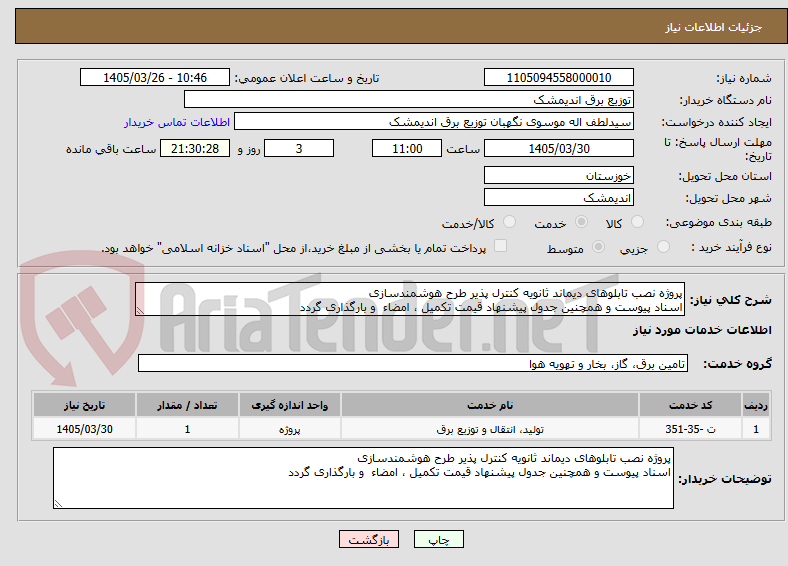Click the city field اندیمشک
The image size is (788, 566).
tap(558, 197)
